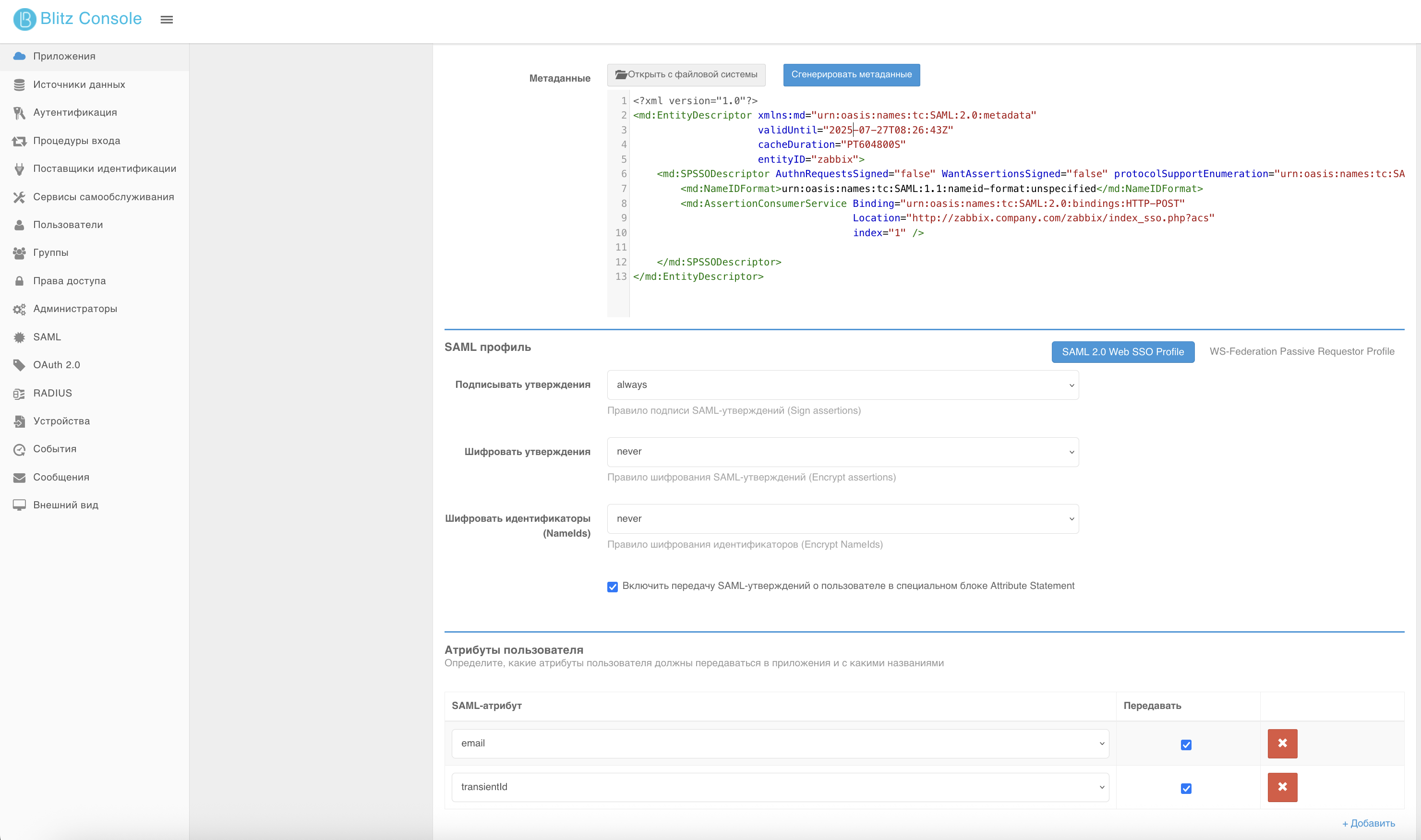
Task: Open the Источники данных database icon
Action: [19, 85]
